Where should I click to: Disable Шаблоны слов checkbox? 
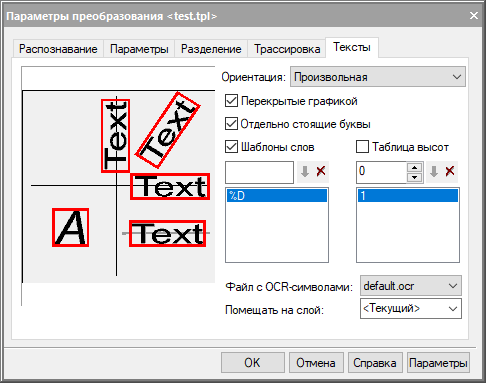pyautogui.click(x=231, y=147)
